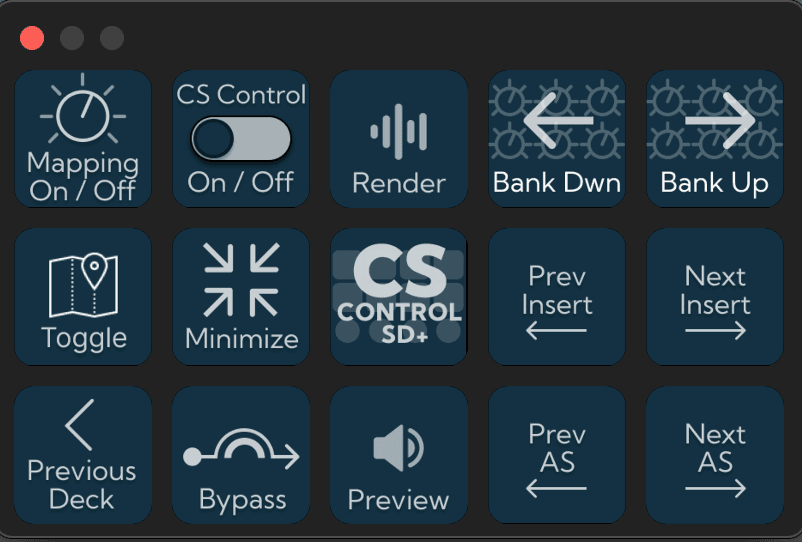This screenshot has height=542, width=802.
Task: Click the red close window dot
Action: click(x=32, y=38)
